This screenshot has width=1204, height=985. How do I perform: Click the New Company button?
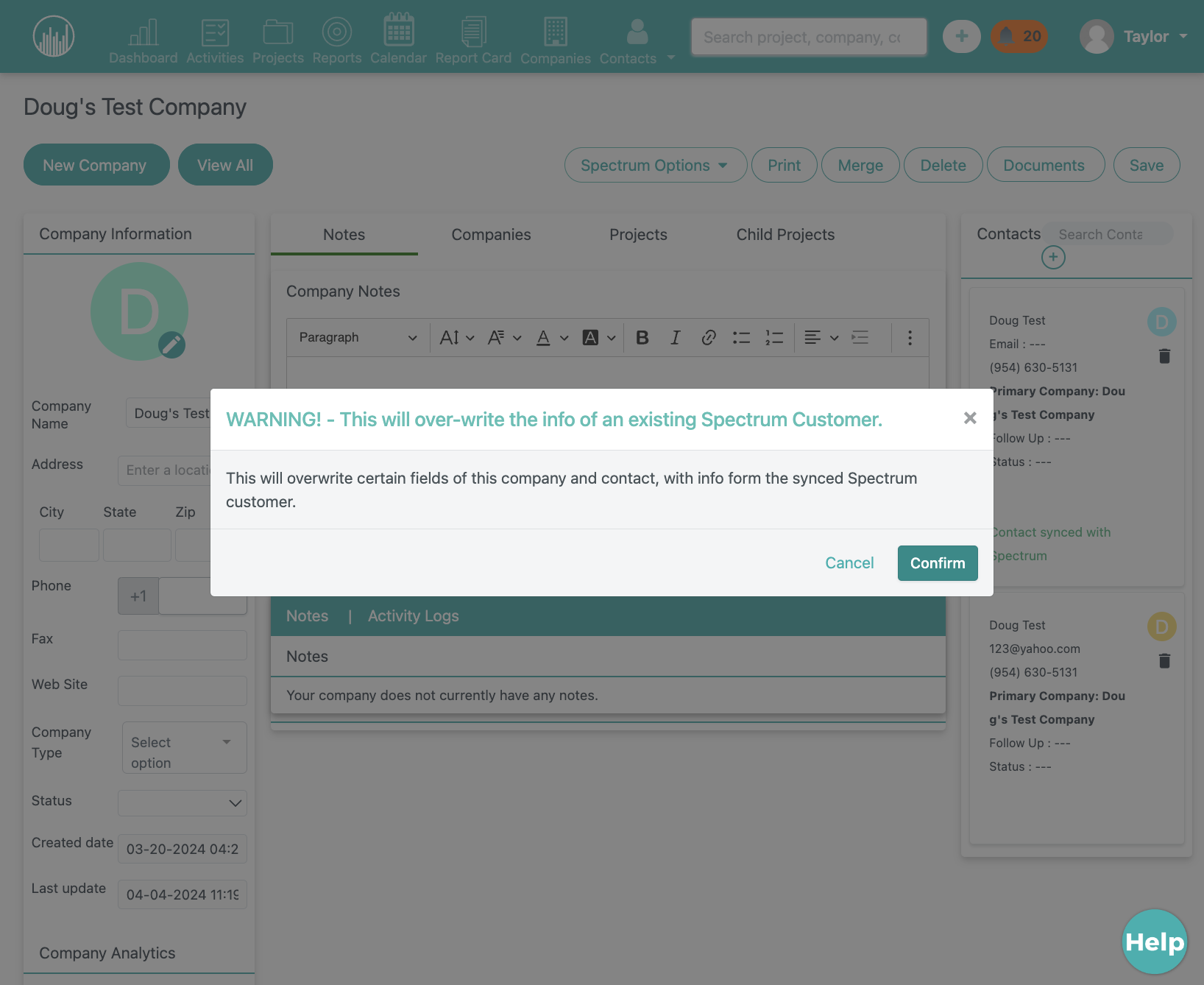[96, 165]
